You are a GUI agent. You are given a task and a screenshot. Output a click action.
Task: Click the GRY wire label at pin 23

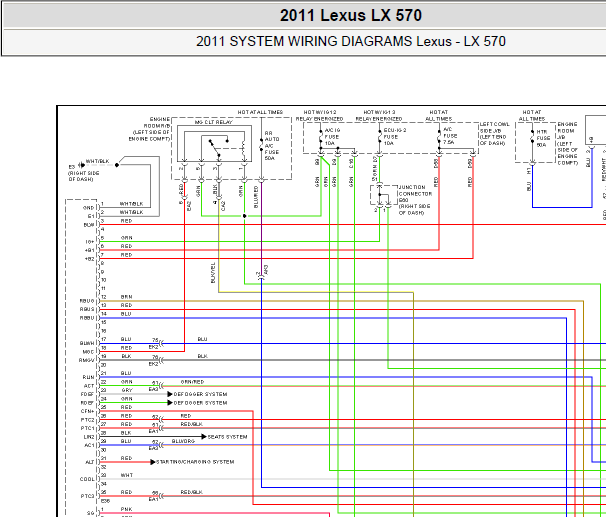tap(127, 390)
